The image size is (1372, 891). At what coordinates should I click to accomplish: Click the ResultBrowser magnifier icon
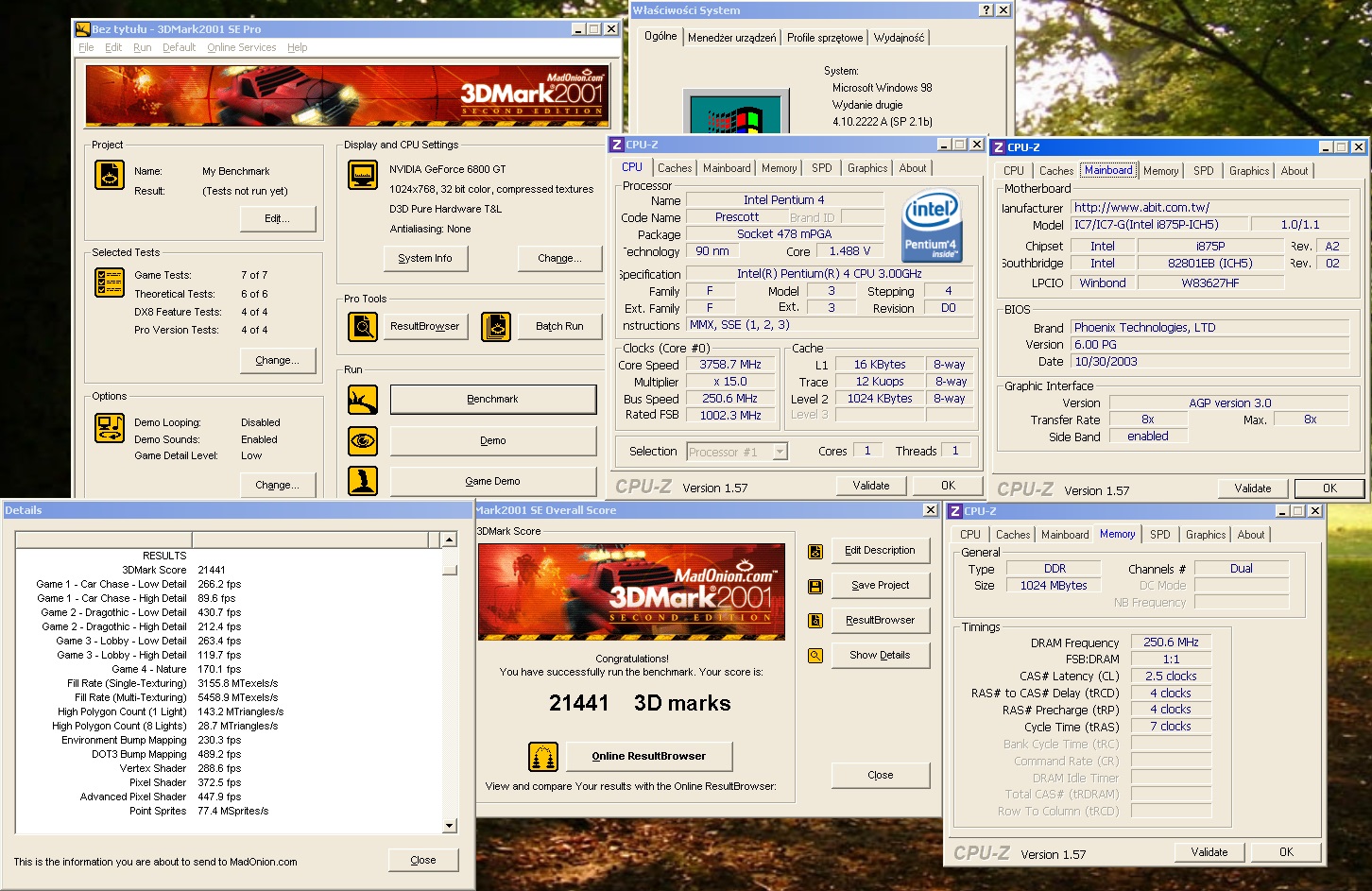tap(363, 327)
